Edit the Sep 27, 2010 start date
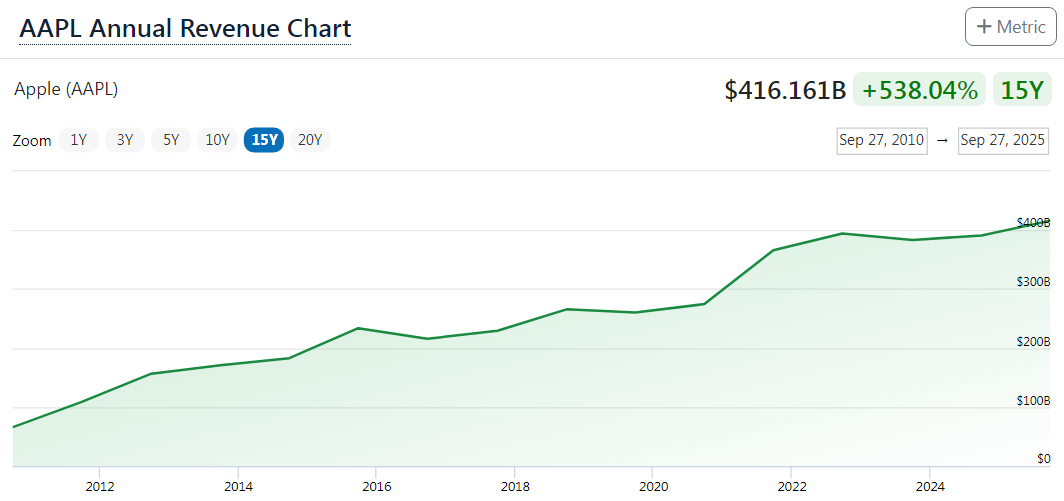This screenshot has height=501, width=1064. [881, 140]
